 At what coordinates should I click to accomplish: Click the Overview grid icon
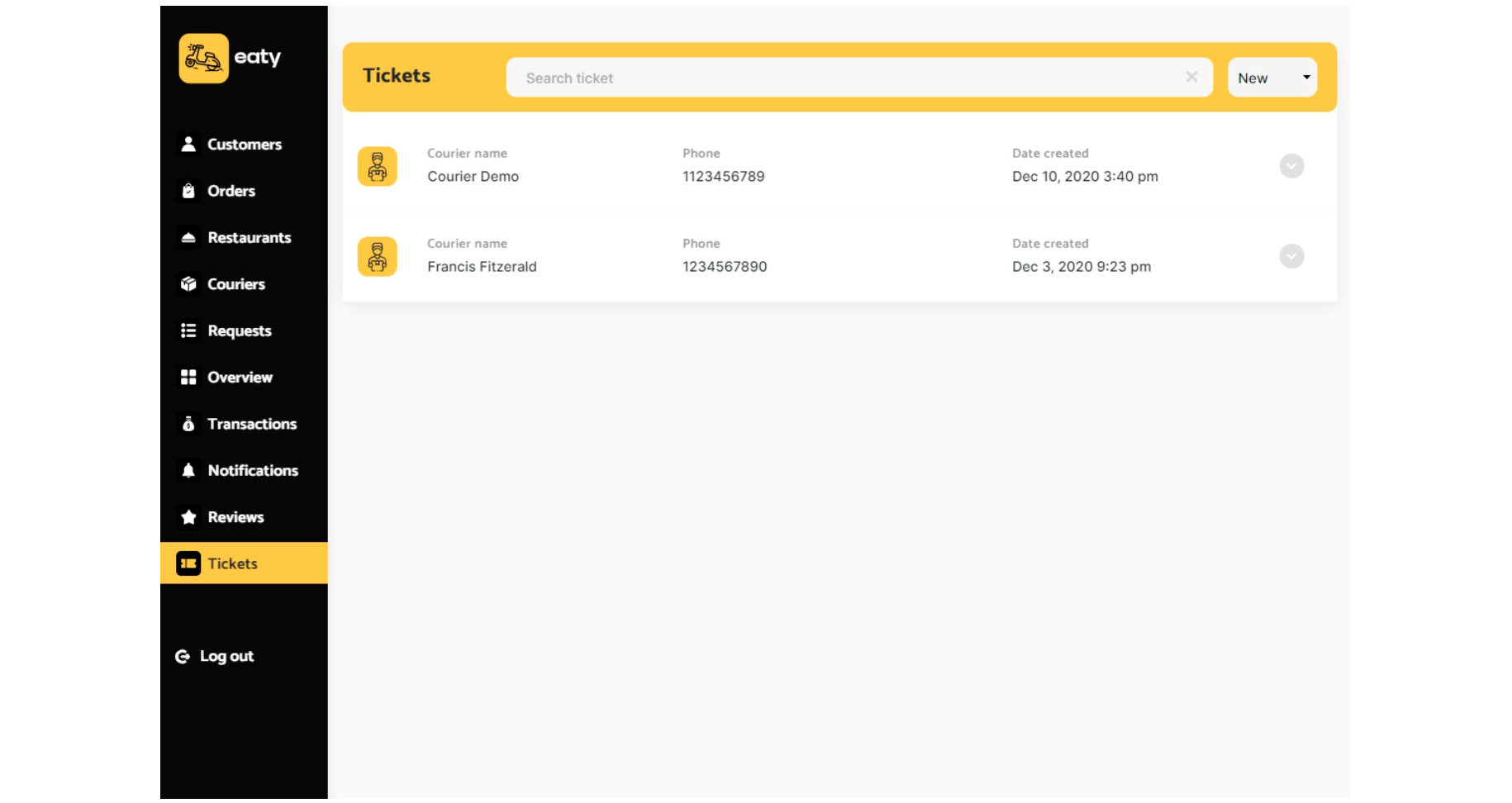[x=188, y=378]
